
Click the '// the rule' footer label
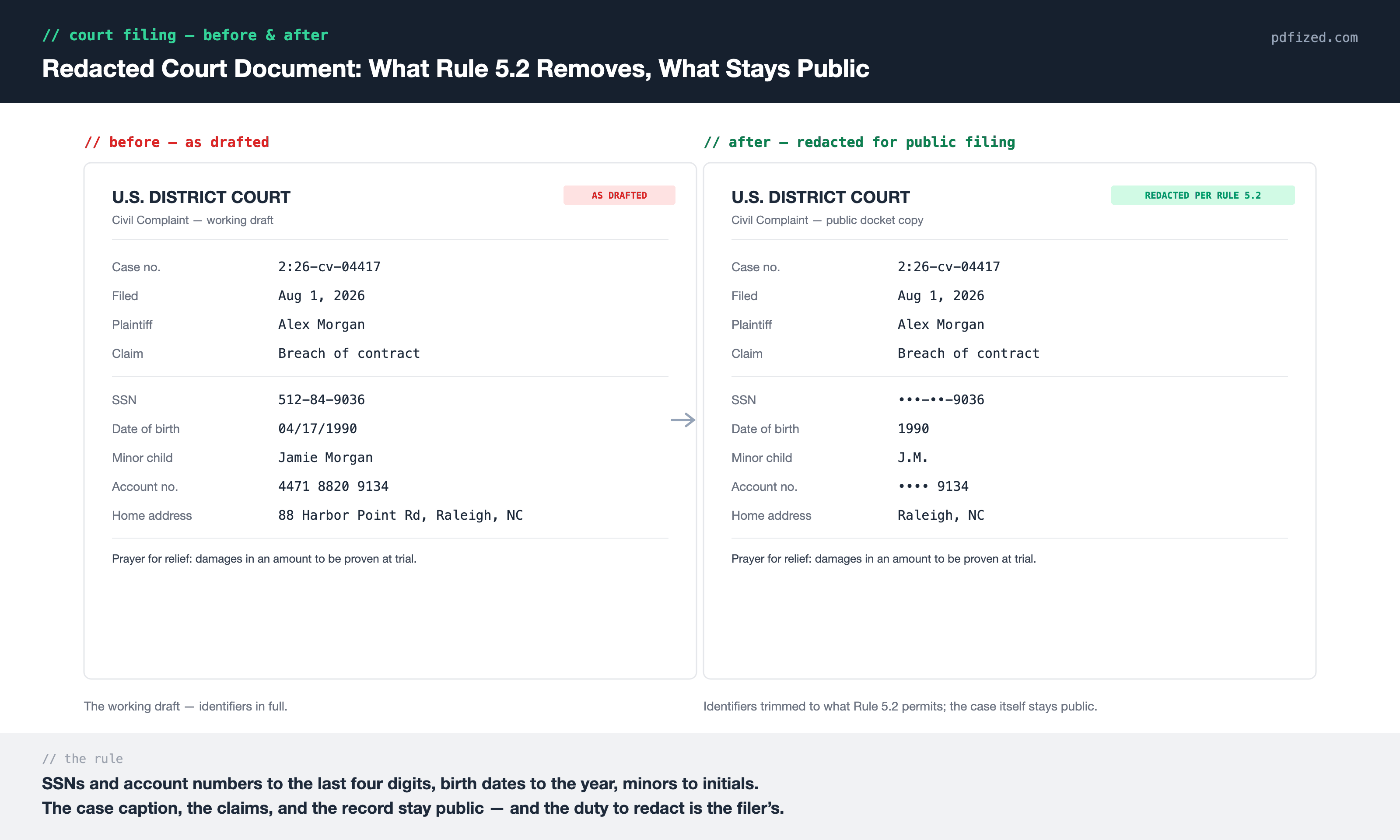point(83,759)
